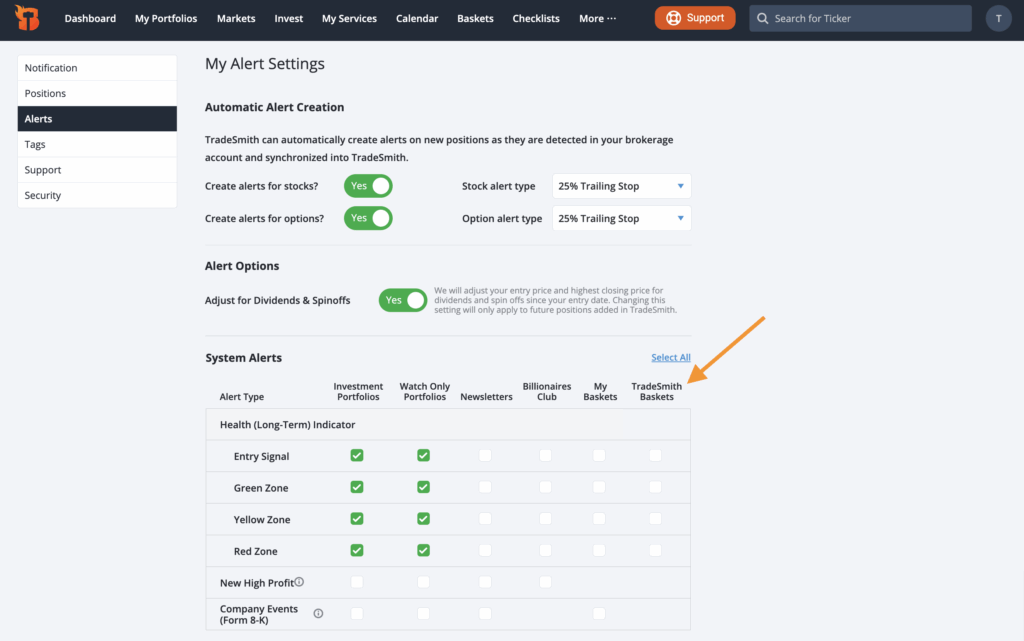
Task: Check New High Profit for Investment Portfolios
Action: 357,582
